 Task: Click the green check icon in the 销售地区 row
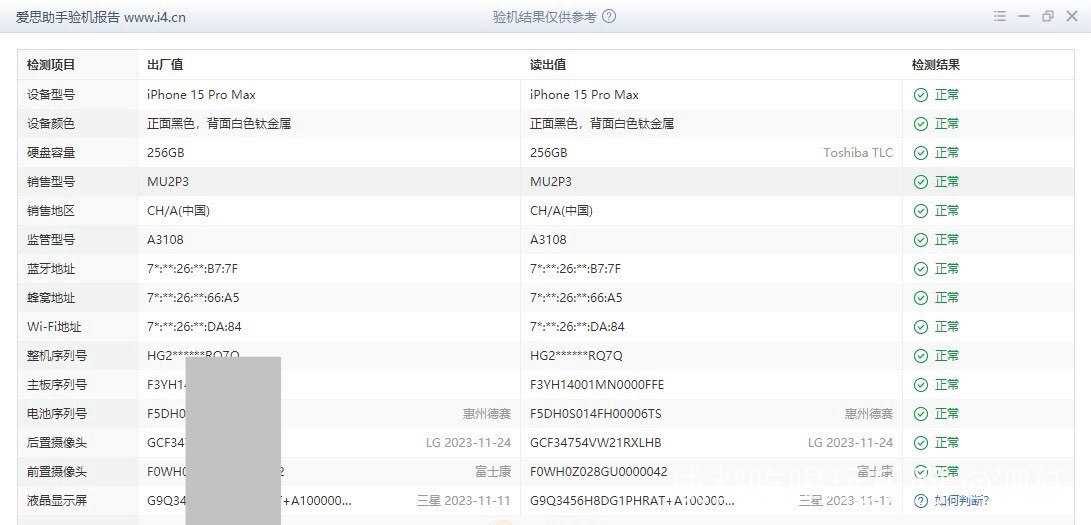point(921,211)
